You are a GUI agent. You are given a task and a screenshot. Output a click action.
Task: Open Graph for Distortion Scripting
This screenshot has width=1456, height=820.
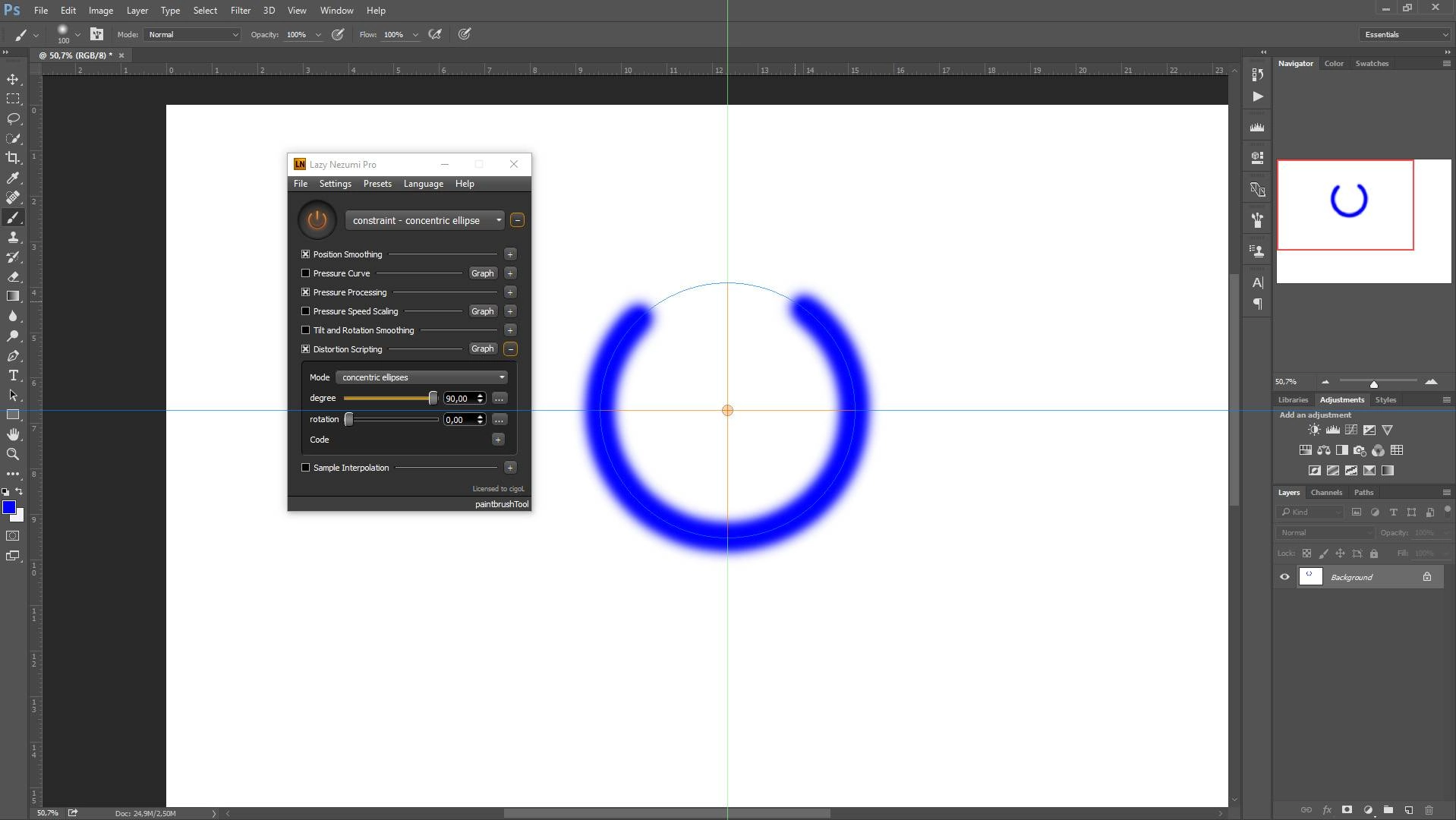[x=482, y=349]
